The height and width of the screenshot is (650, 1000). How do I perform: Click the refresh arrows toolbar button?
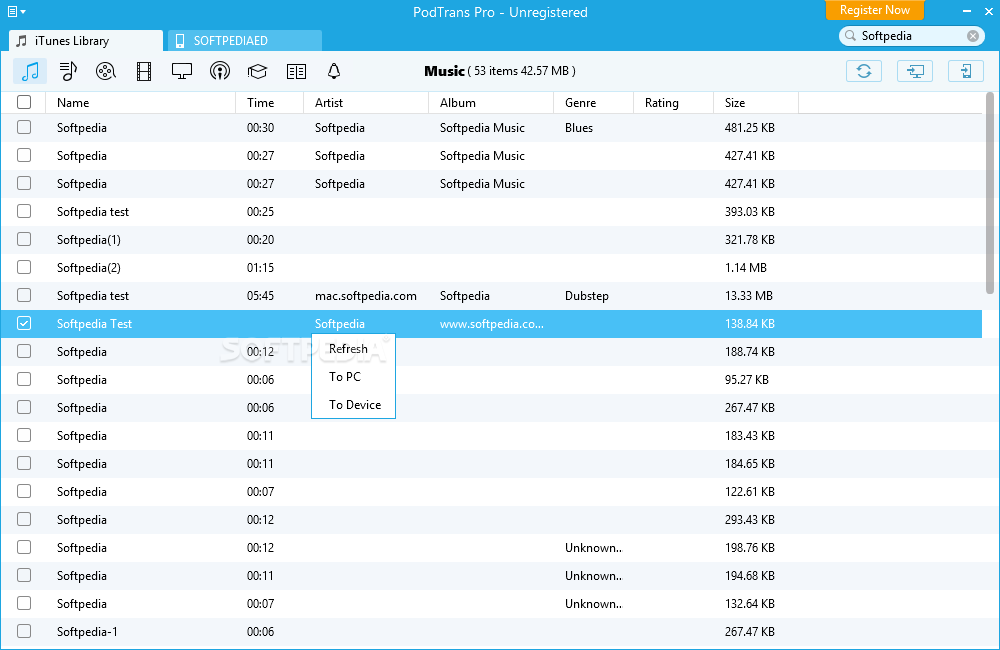(x=864, y=71)
